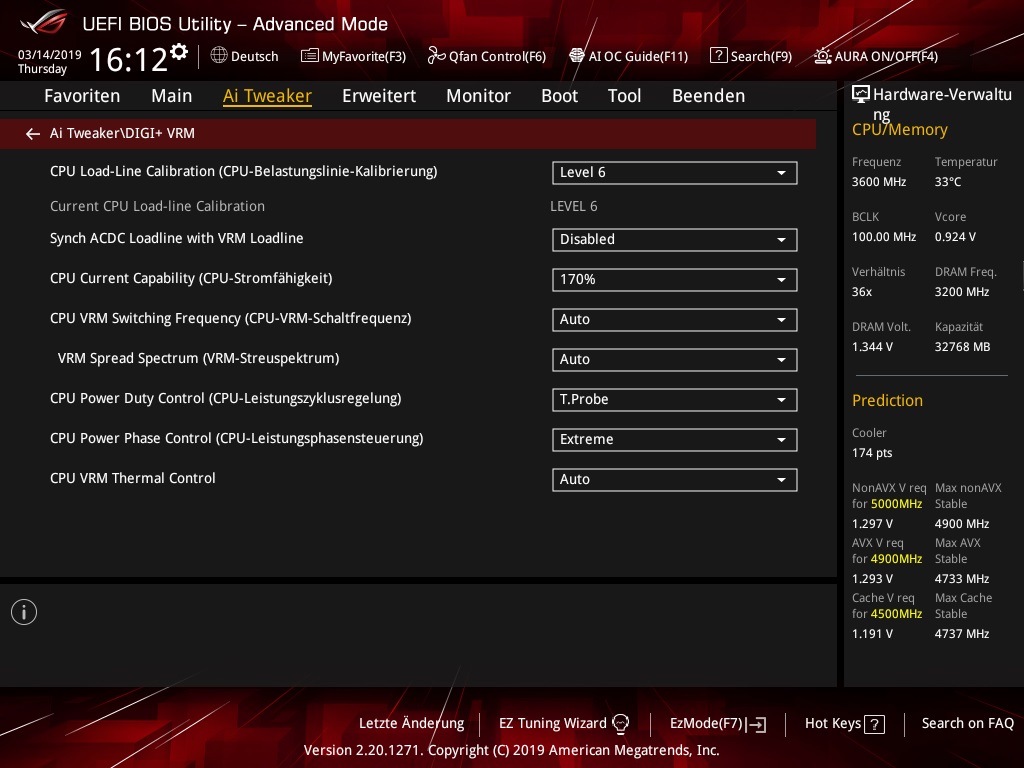Select CPU Power Duty Control label
1024x768 pixels.
(x=225, y=398)
